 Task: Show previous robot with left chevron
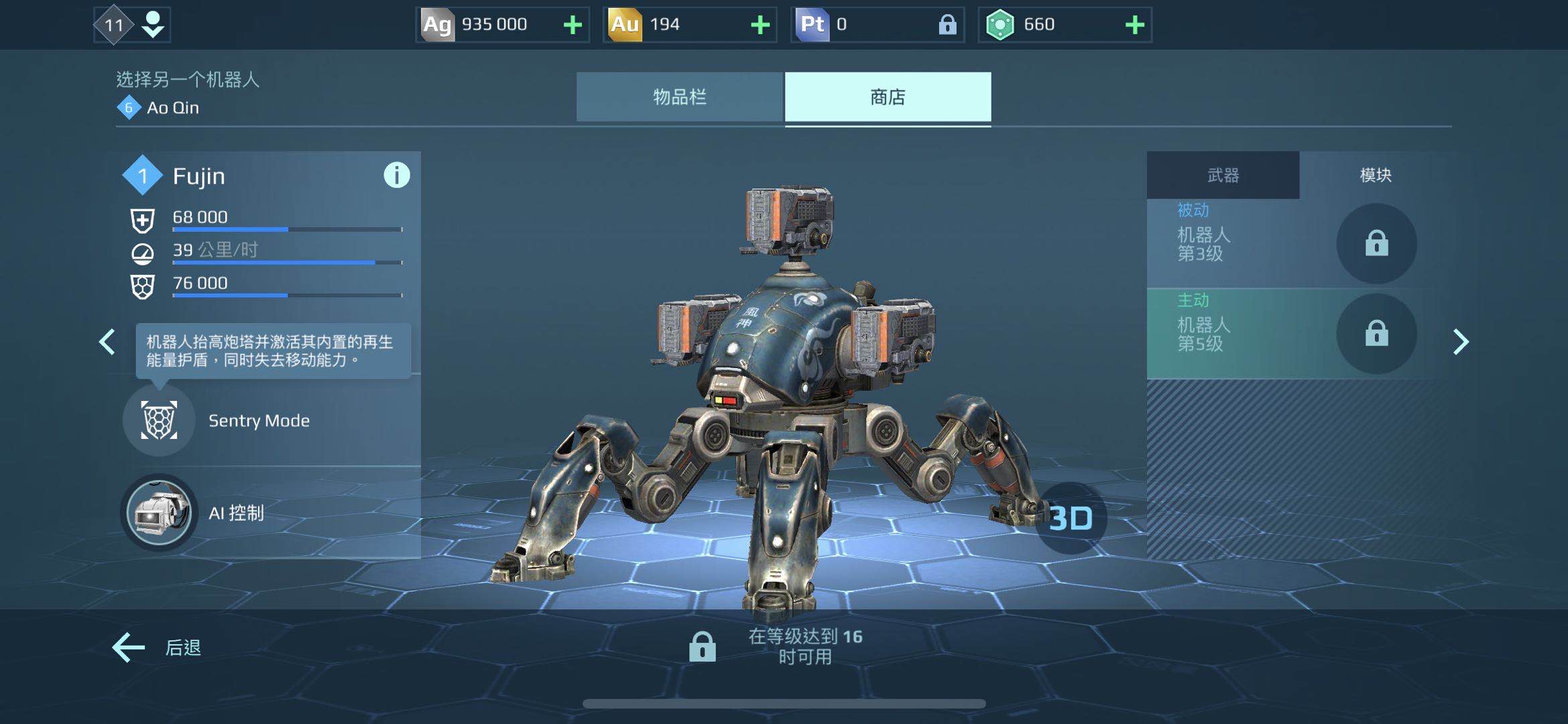click(x=107, y=342)
